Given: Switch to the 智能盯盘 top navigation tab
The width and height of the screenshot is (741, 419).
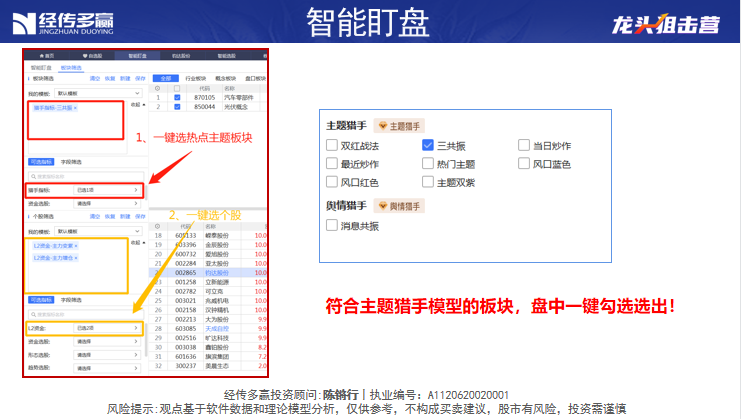Looking at the screenshot, I should (137, 56).
